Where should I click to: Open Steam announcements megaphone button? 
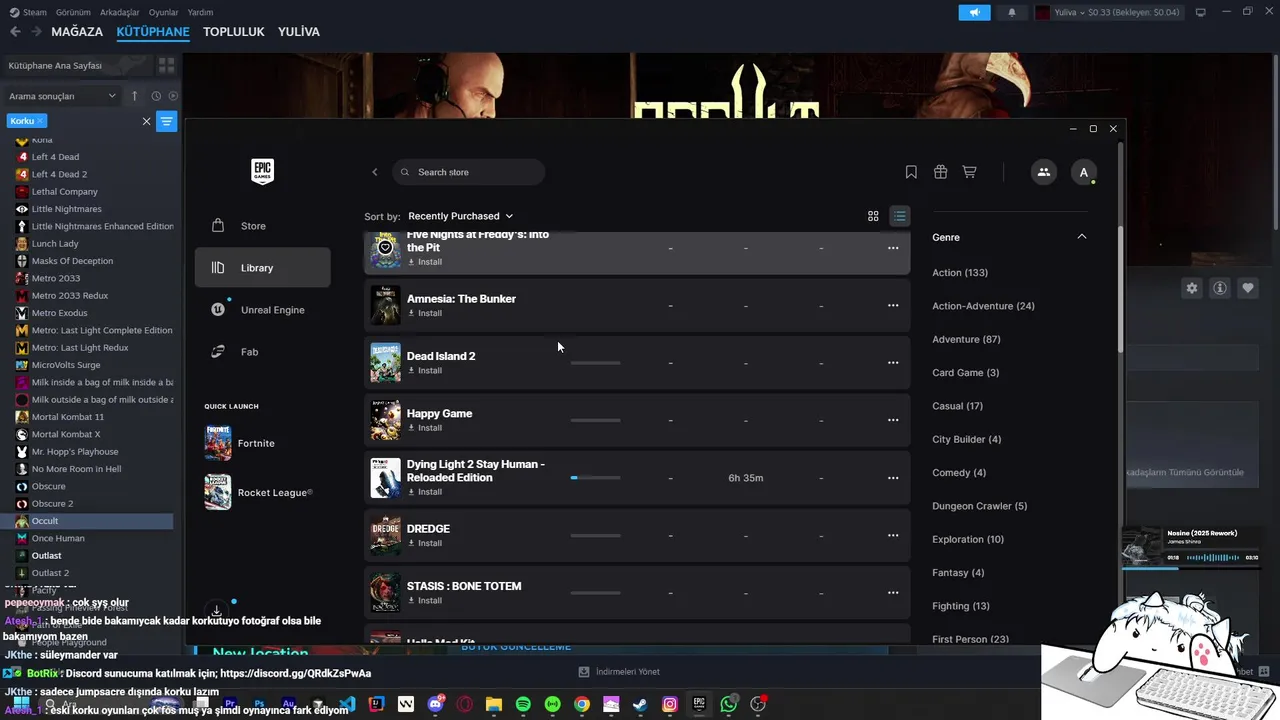pos(974,12)
